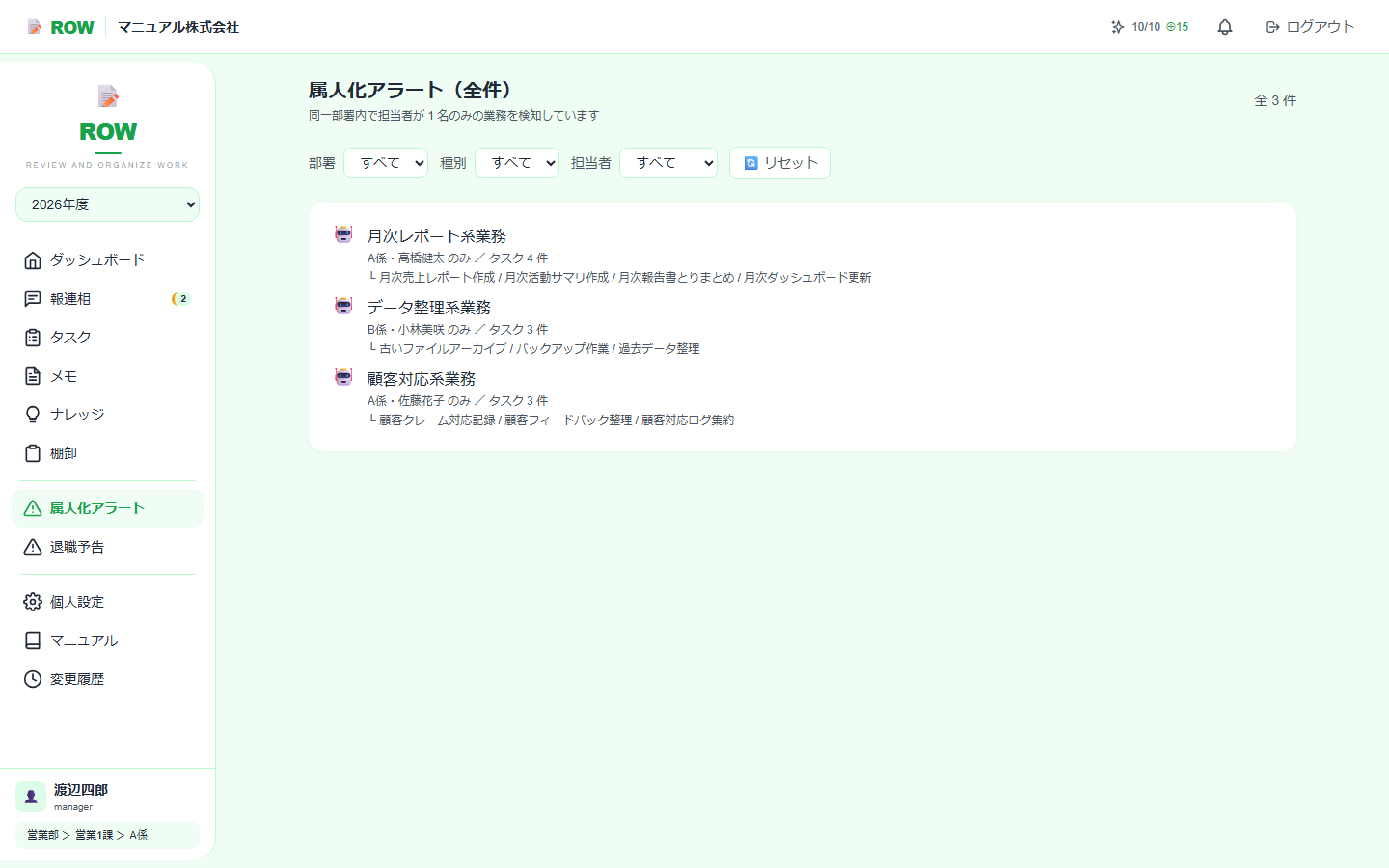The width and height of the screenshot is (1389, 868).
Task: Click the マニュアル株式会社 company name
Action: pyautogui.click(x=178, y=27)
